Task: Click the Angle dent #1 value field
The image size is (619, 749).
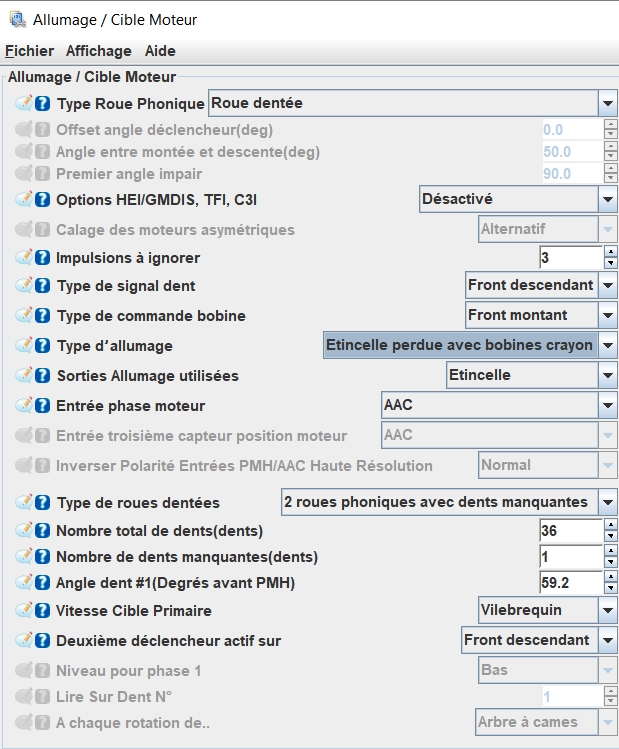Action: pos(570,583)
